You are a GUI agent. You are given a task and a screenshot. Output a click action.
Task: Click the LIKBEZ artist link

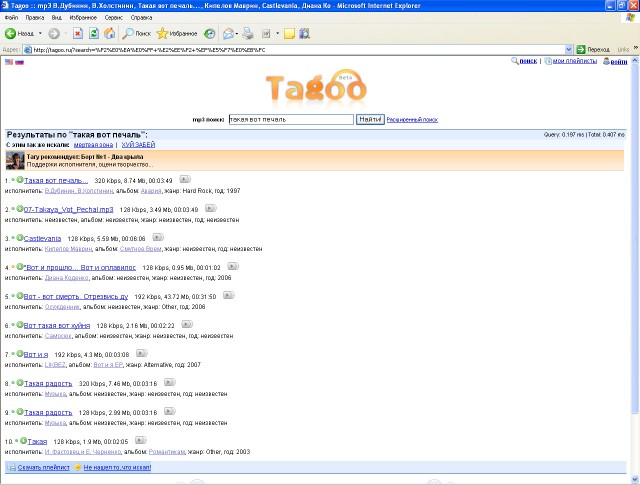point(55,365)
